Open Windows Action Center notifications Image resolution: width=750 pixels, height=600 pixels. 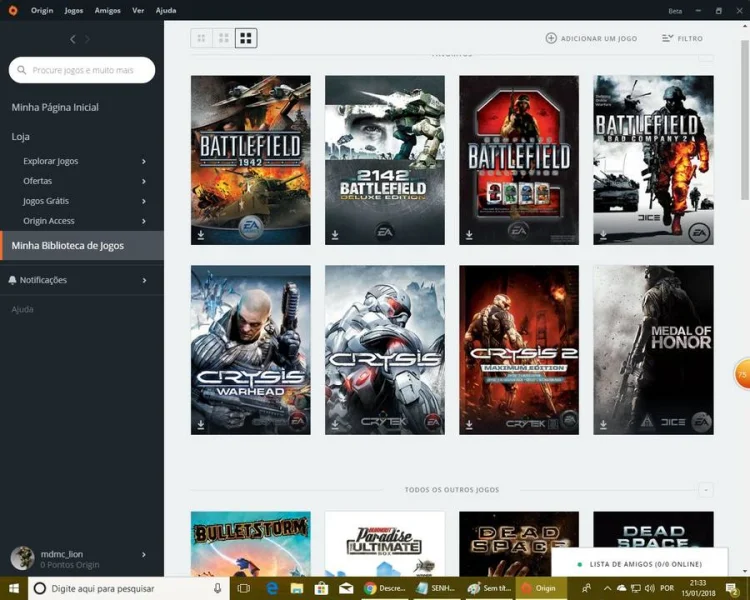coord(732,588)
